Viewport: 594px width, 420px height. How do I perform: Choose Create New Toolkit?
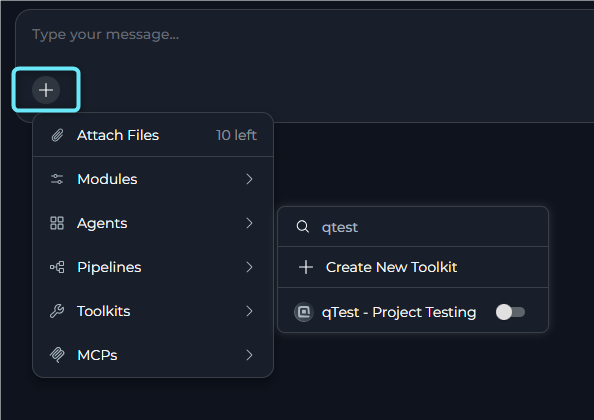(x=413, y=267)
